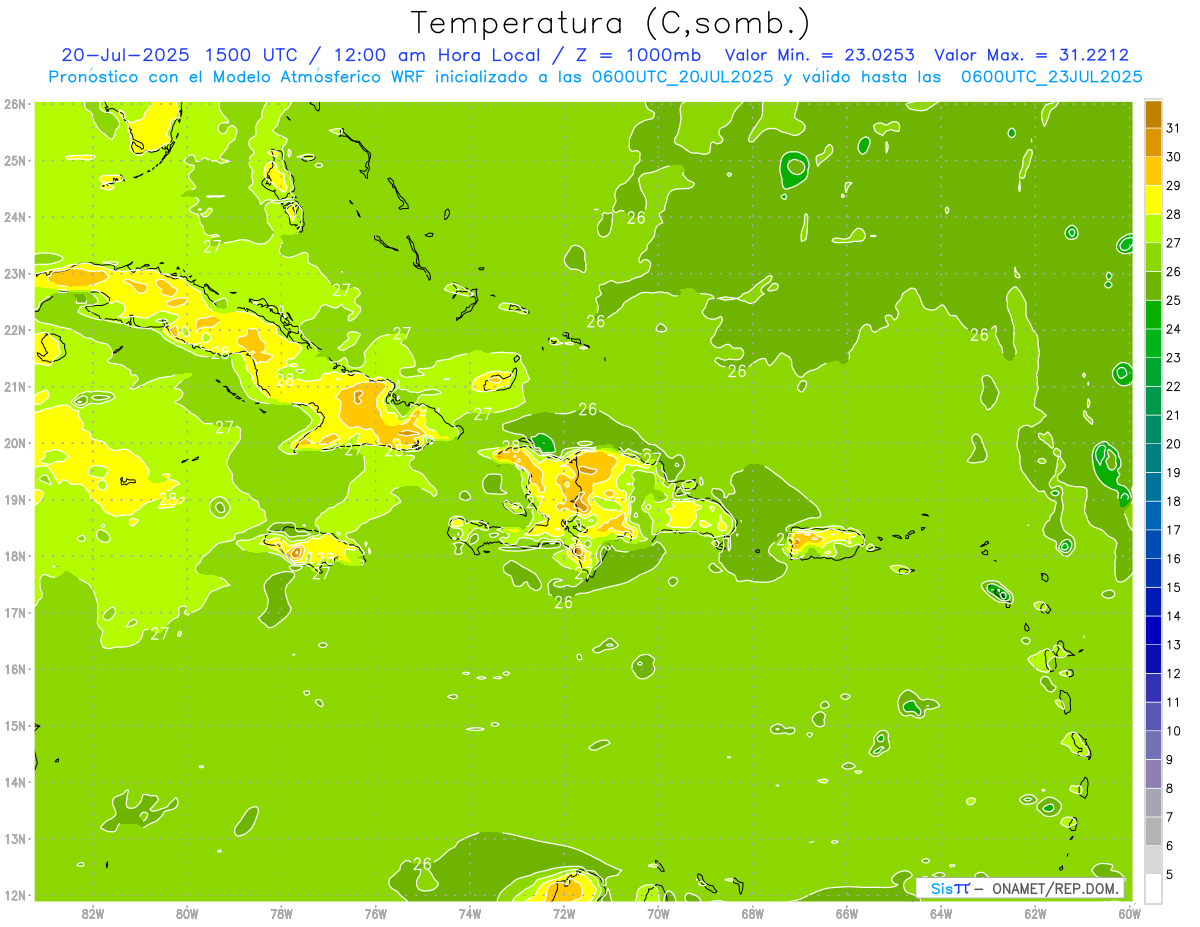The width and height of the screenshot is (1200, 927).
Task: Click the 22N latitude axis label
Action: tap(15, 330)
